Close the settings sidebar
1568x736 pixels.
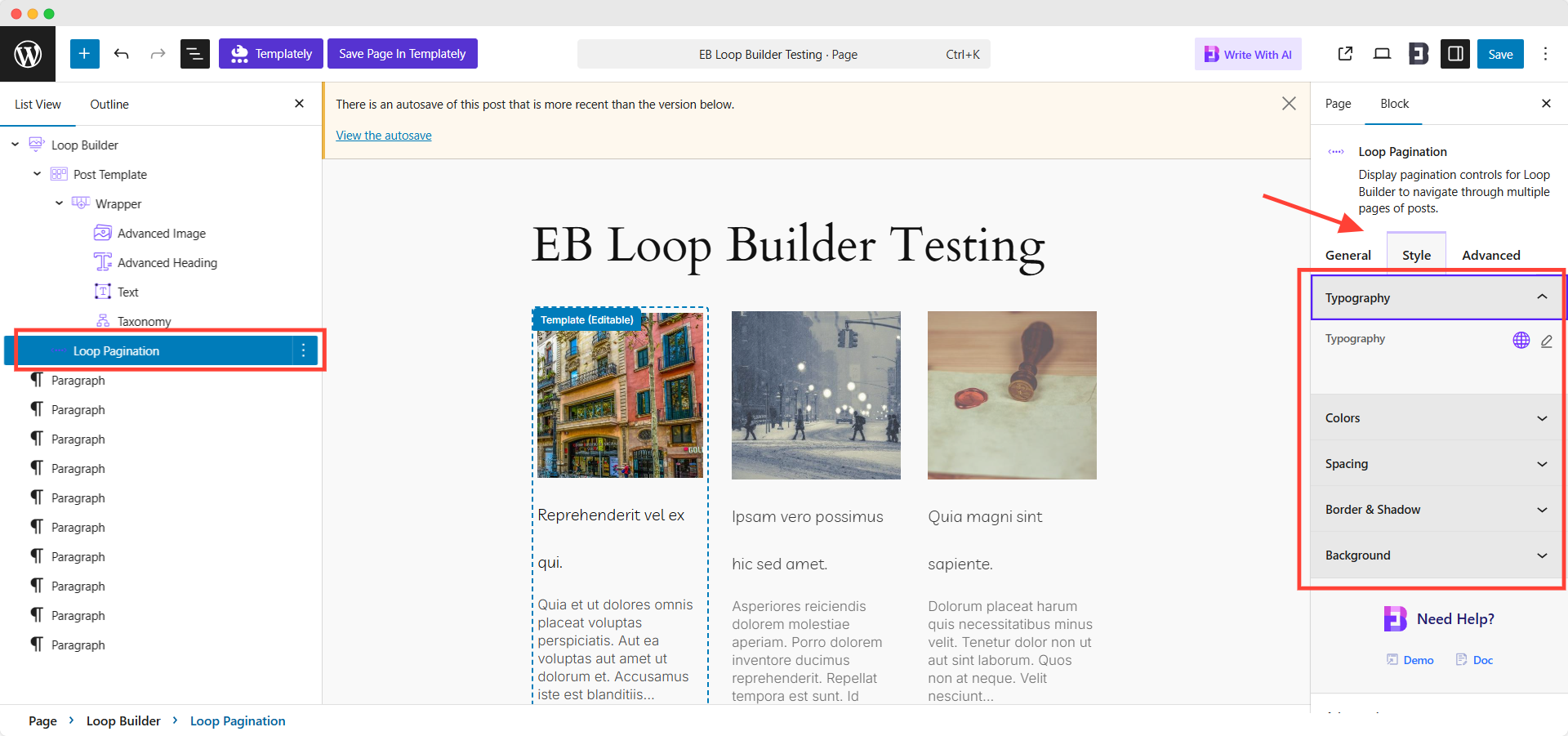click(x=1545, y=104)
